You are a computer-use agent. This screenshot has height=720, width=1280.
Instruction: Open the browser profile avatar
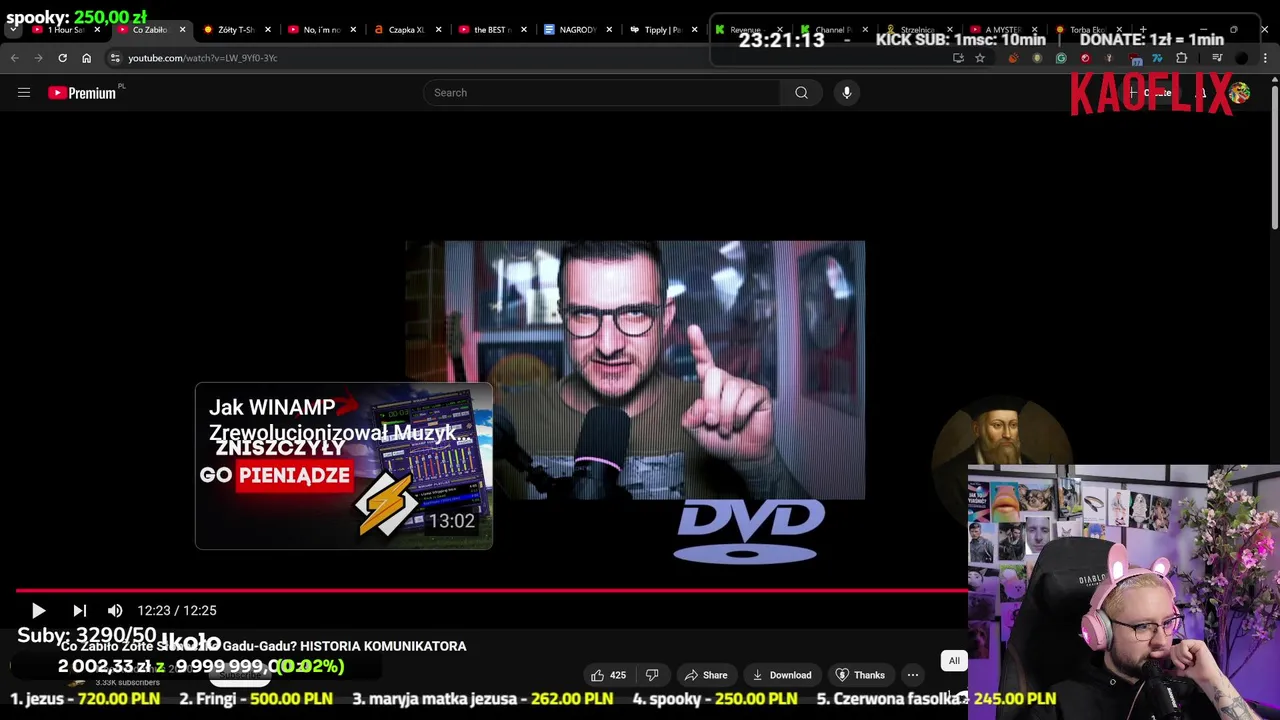point(1241,58)
